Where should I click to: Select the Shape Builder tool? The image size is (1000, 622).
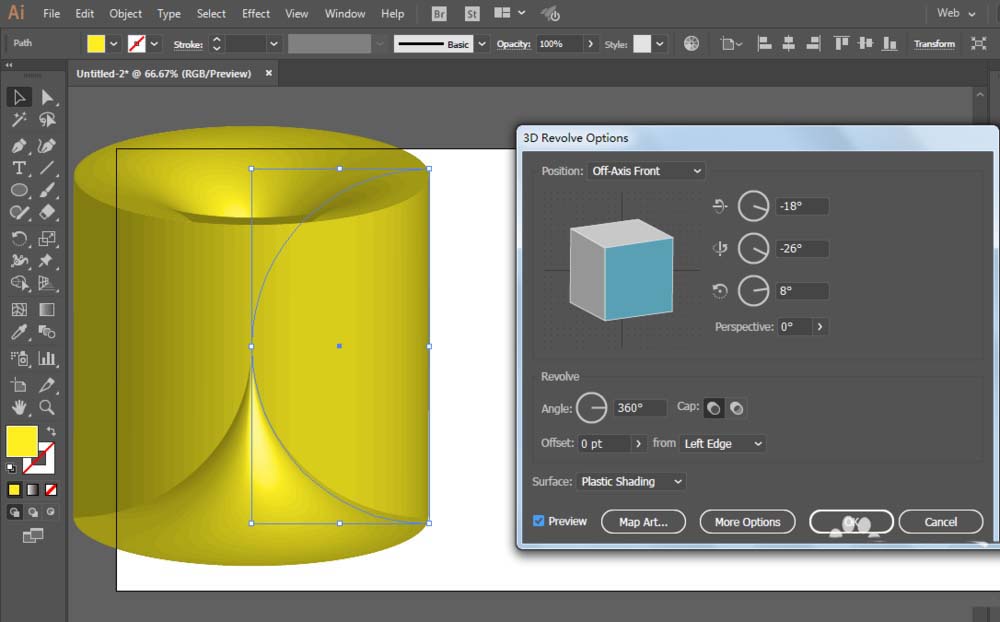click(19, 283)
